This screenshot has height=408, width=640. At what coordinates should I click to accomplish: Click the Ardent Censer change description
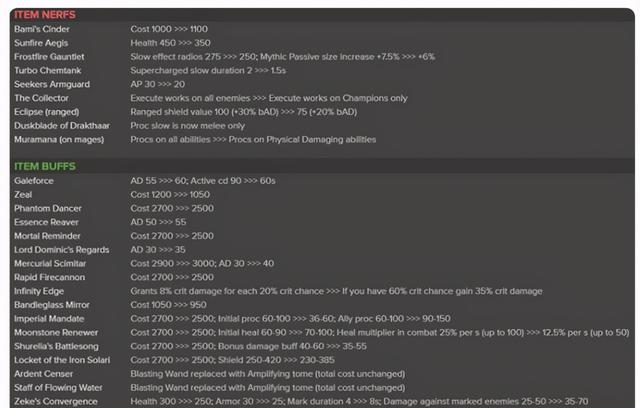point(268,374)
